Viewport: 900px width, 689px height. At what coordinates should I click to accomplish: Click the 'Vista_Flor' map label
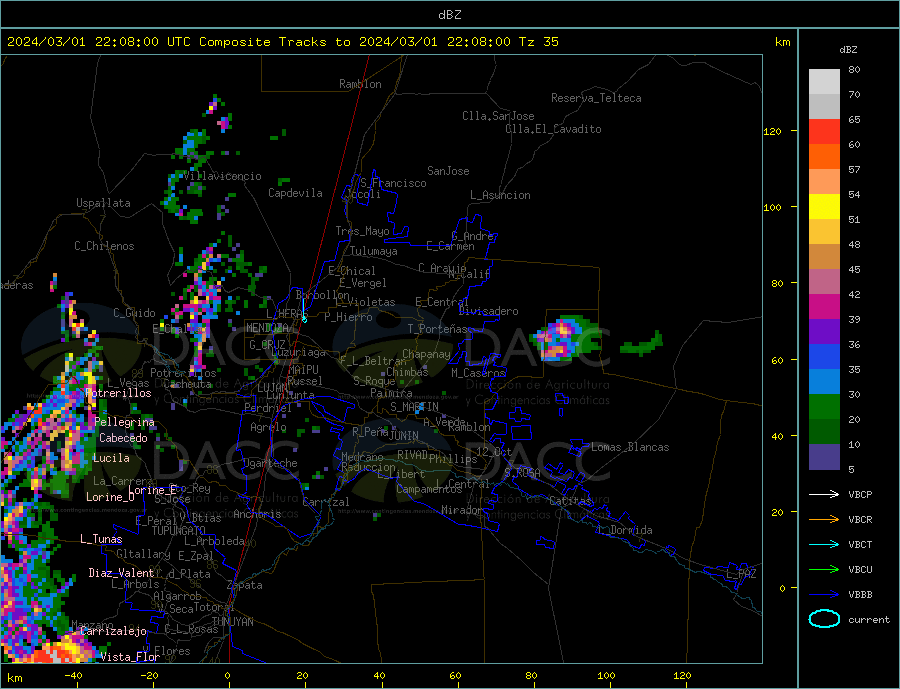(x=130, y=657)
